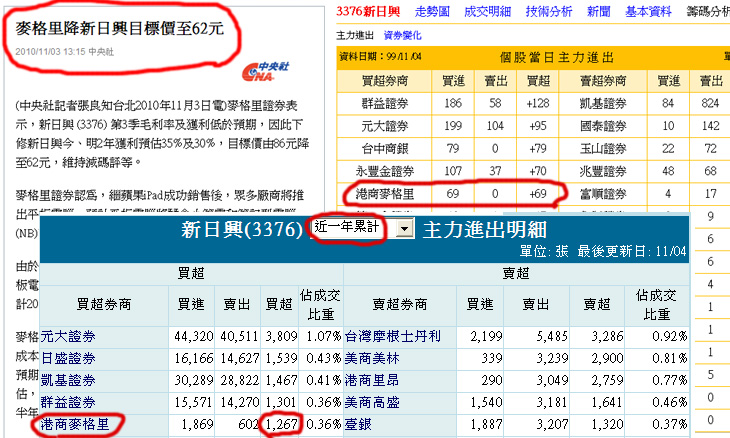
Task: Open the 元大證券 broker link in detail table
Action: (68, 336)
